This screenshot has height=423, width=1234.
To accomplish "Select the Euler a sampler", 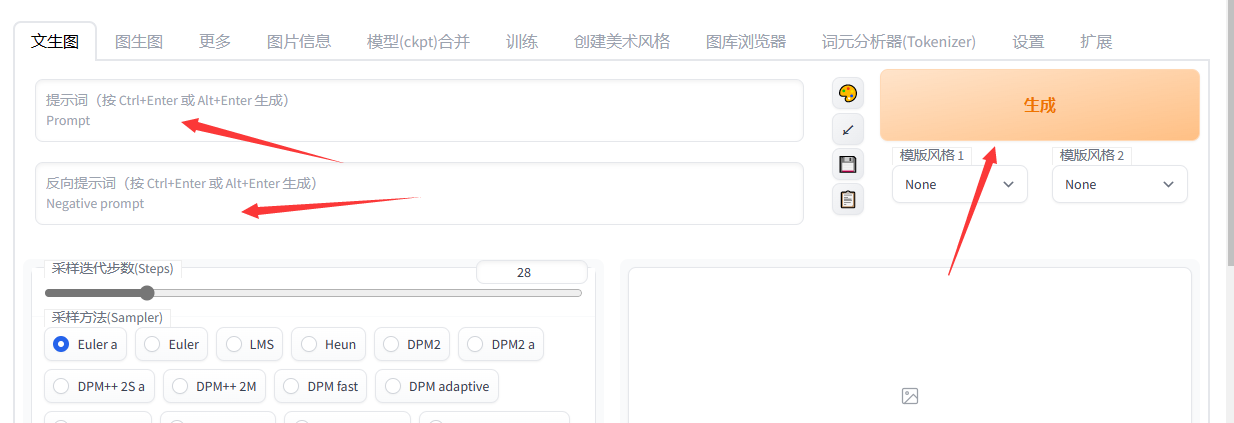I will 86,344.
